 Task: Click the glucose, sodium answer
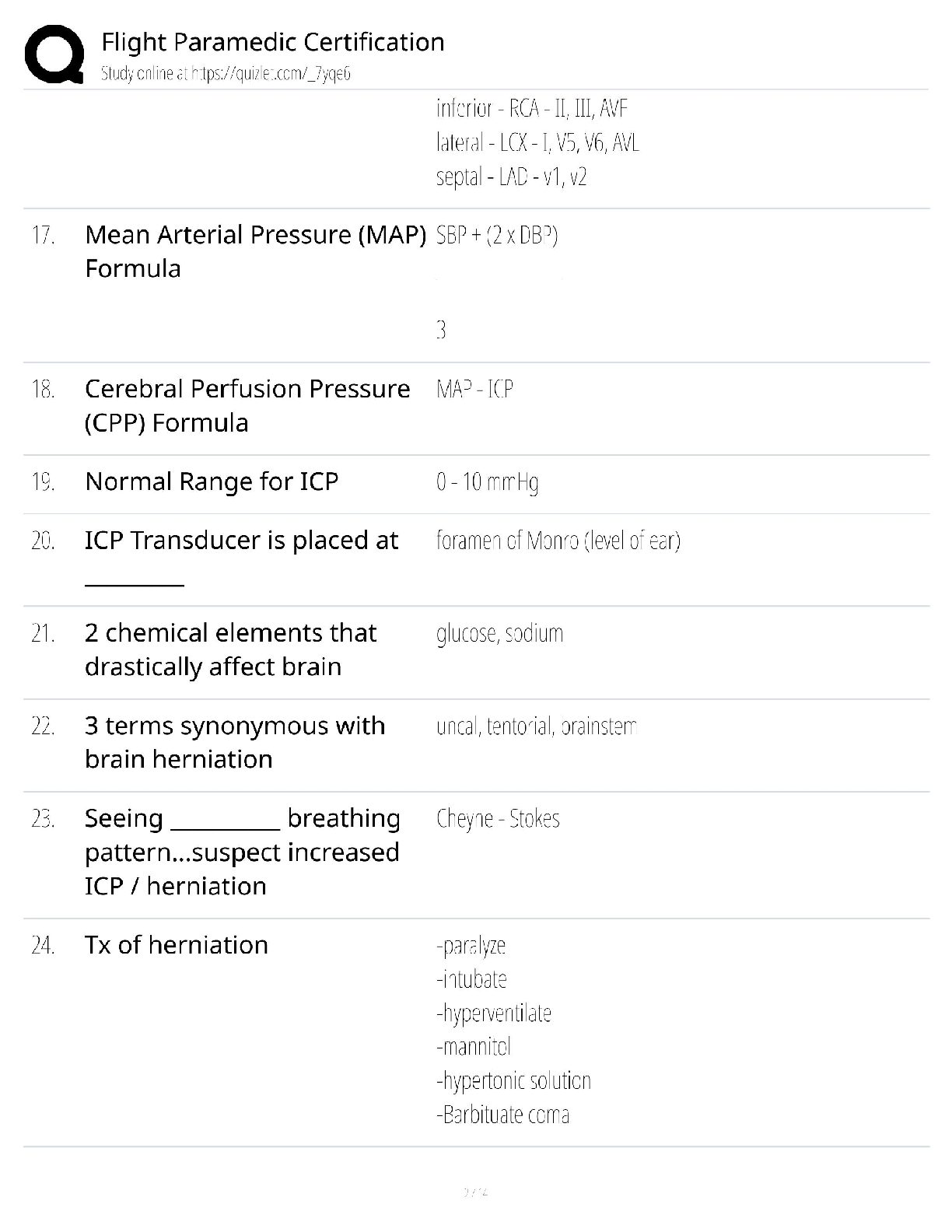pyautogui.click(x=499, y=634)
